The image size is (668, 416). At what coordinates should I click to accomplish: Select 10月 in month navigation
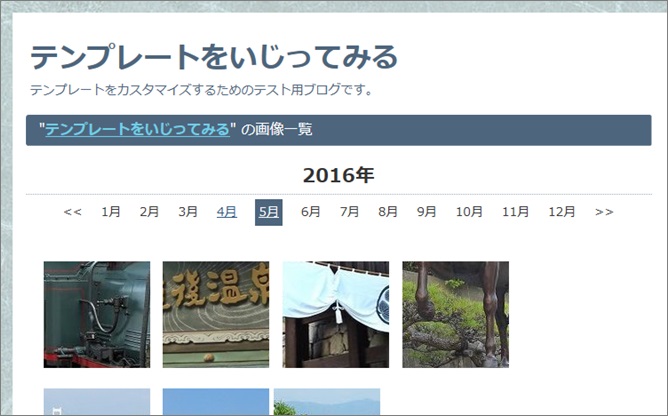coord(469,212)
